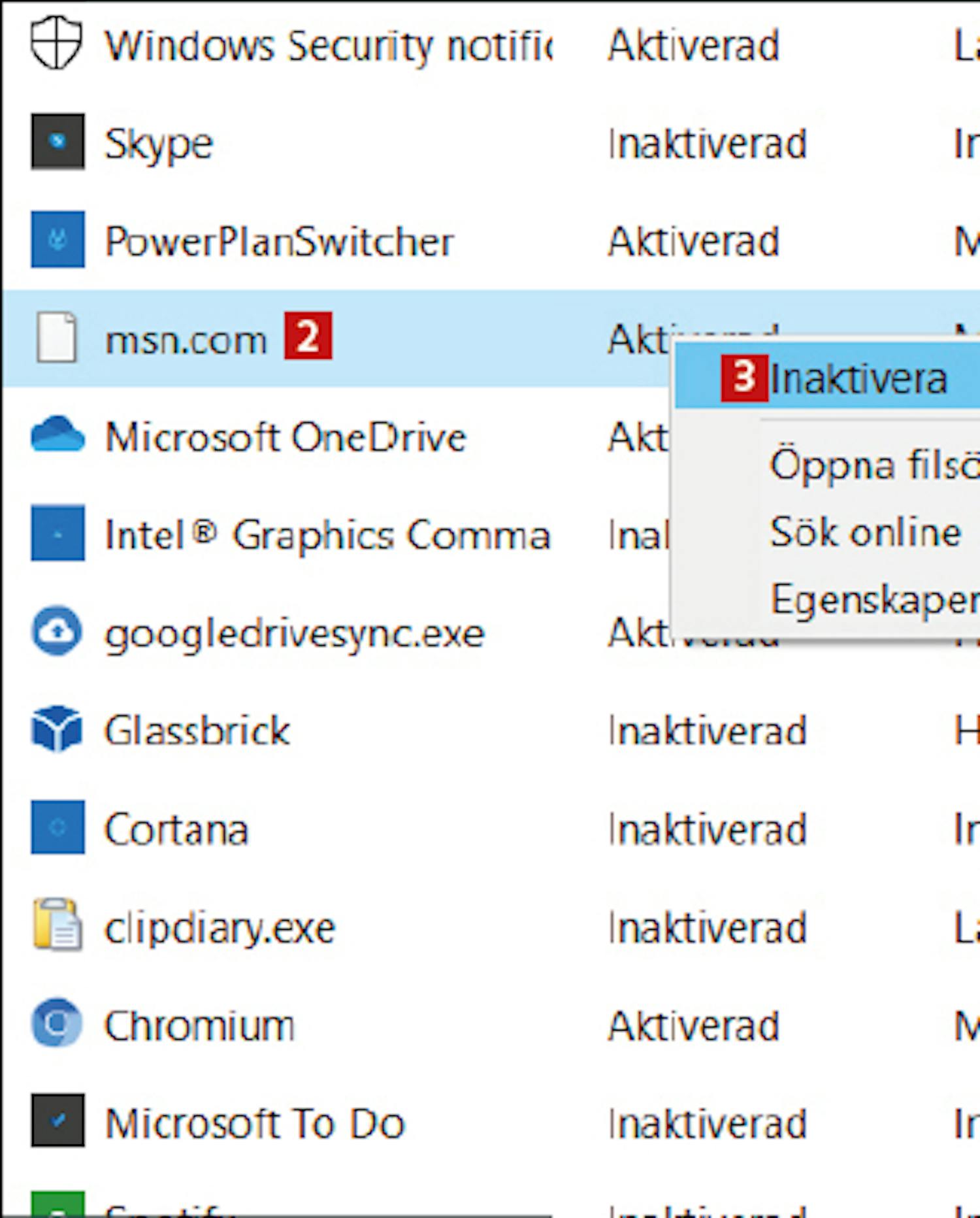Select the googledrivesync.exe row name
Image resolution: width=980 pixels, height=1218 pixels.
295,634
